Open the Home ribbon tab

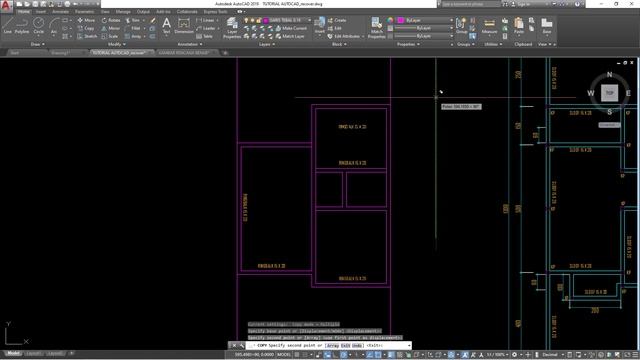click(x=24, y=12)
